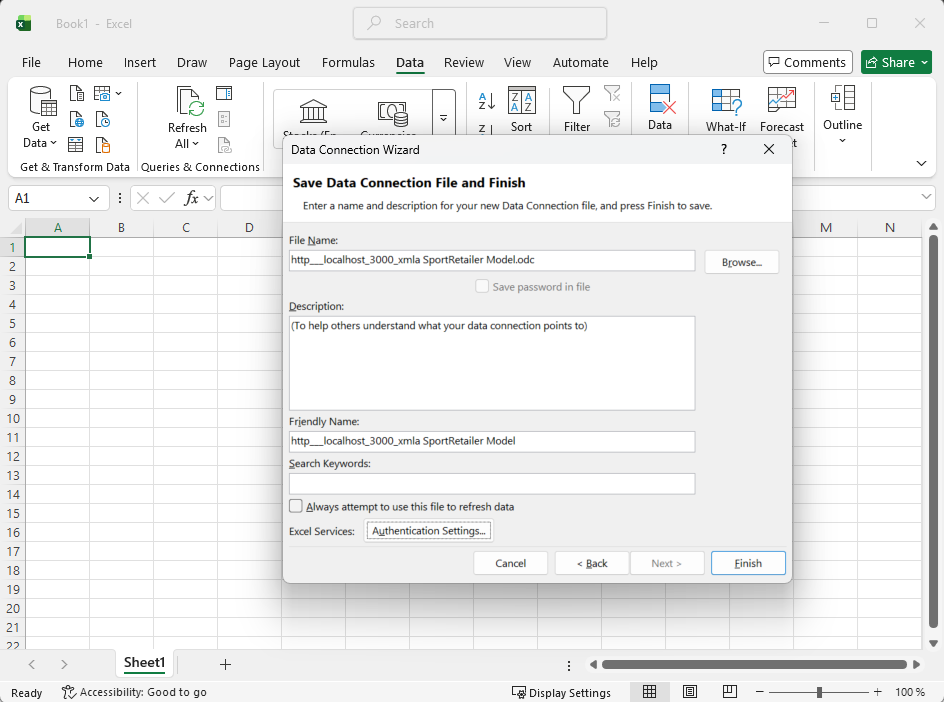
Task: Choose the From Web icon
Action: [76, 119]
